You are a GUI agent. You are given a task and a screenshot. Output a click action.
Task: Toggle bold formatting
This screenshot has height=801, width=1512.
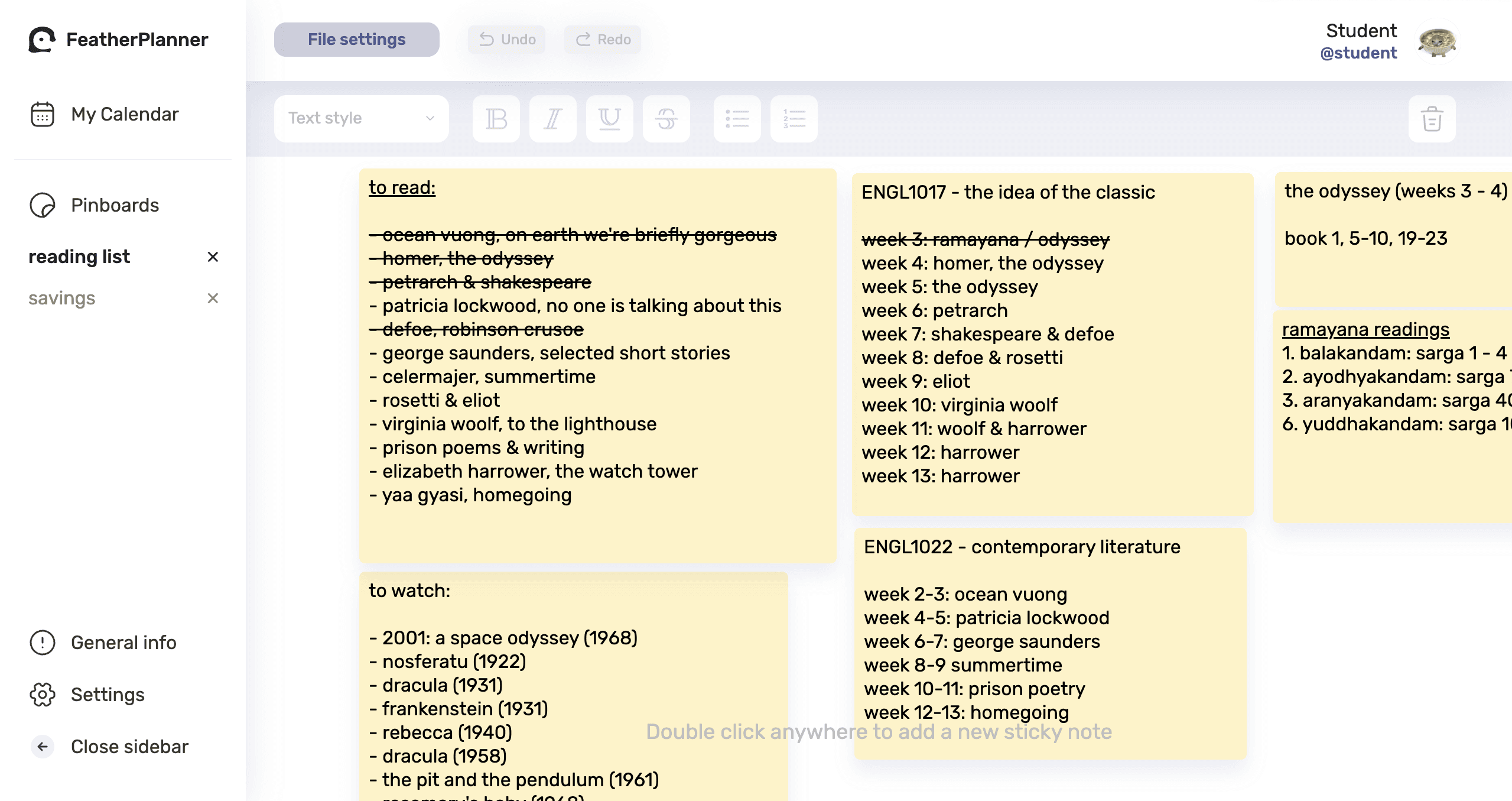coord(496,119)
